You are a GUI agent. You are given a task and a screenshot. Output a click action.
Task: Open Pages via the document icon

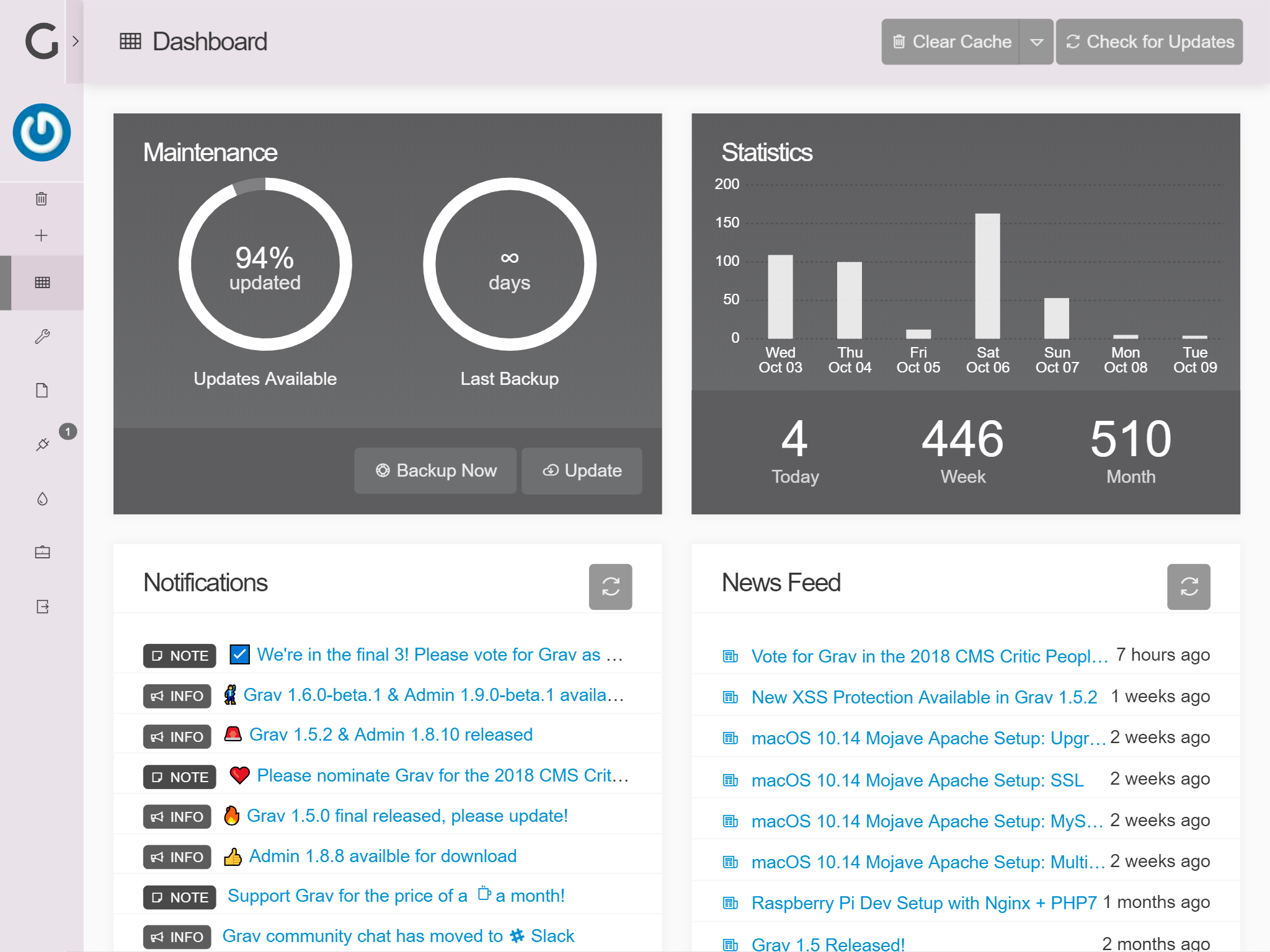(x=42, y=390)
